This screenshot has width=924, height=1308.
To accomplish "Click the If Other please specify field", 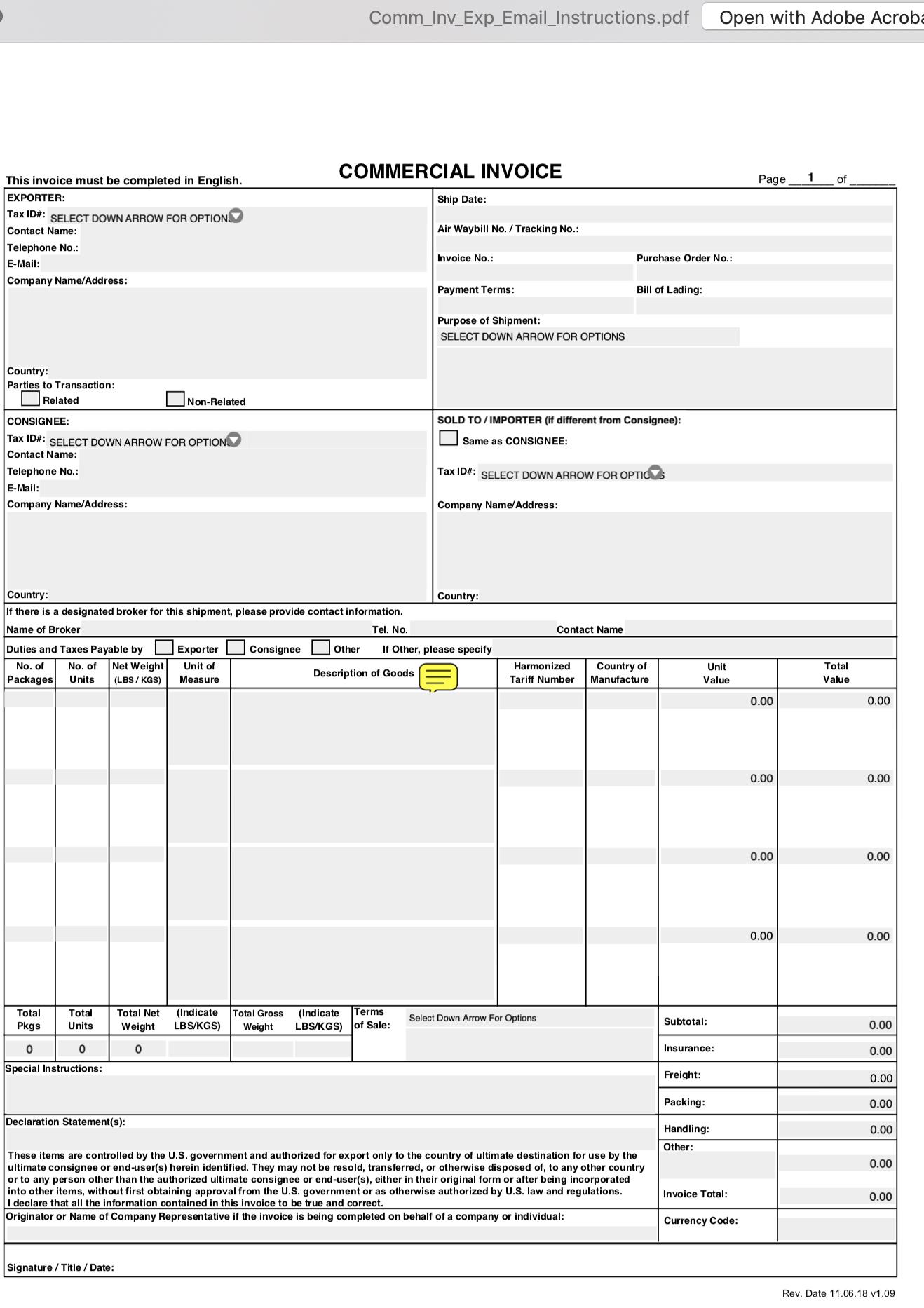I will pos(693,648).
